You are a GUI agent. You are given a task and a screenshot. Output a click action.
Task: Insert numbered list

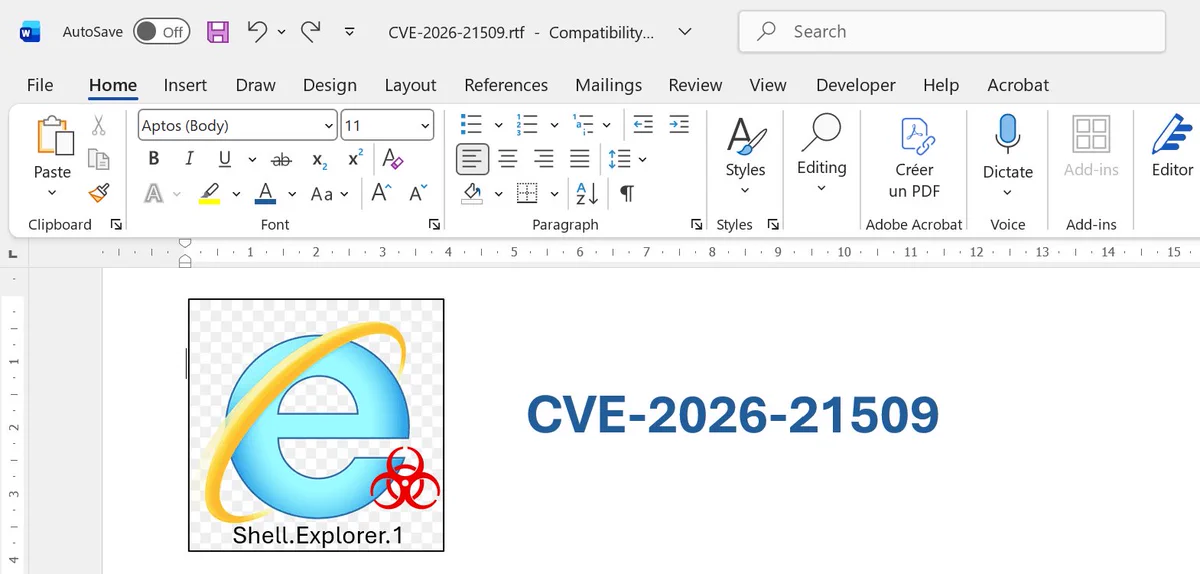pyautogui.click(x=526, y=125)
